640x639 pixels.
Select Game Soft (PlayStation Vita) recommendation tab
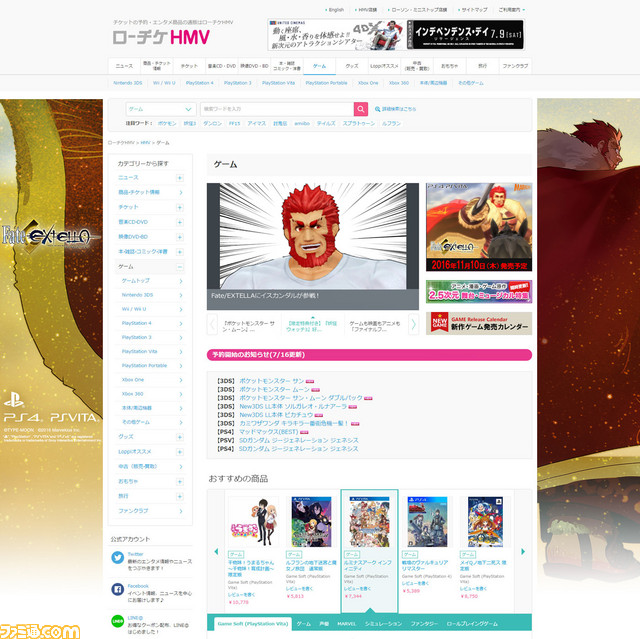pos(253,623)
